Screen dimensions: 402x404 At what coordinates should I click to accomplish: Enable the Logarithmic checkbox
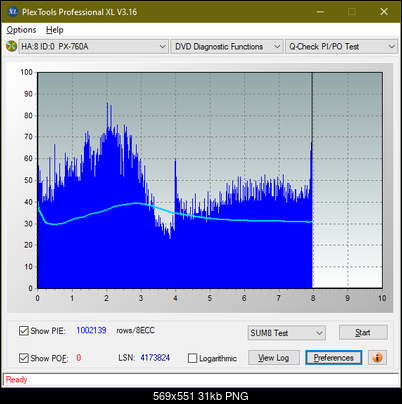click(x=192, y=358)
